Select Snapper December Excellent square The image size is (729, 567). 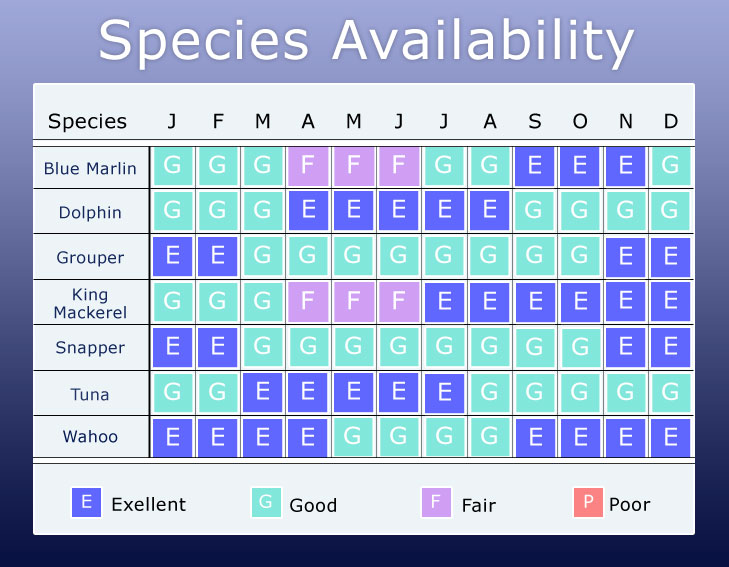pyautogui.click(x=670, y=348)
